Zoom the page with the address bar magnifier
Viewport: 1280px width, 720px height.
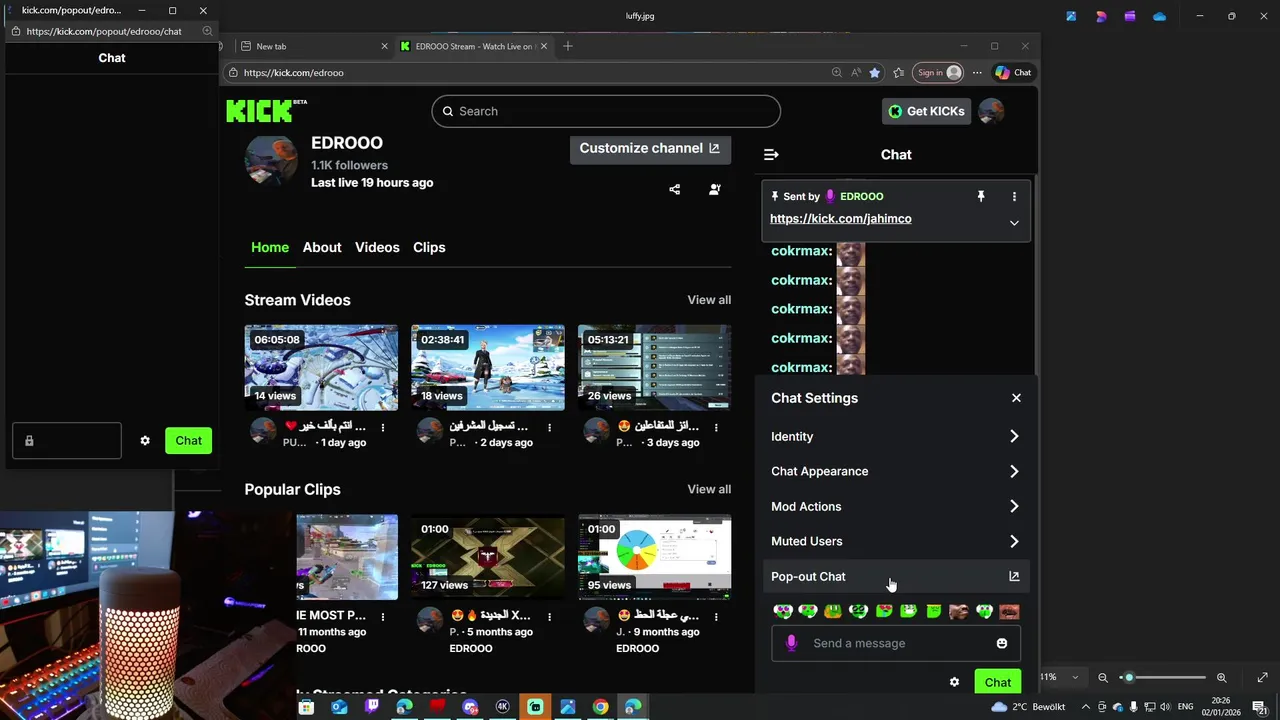pos(837,72)
